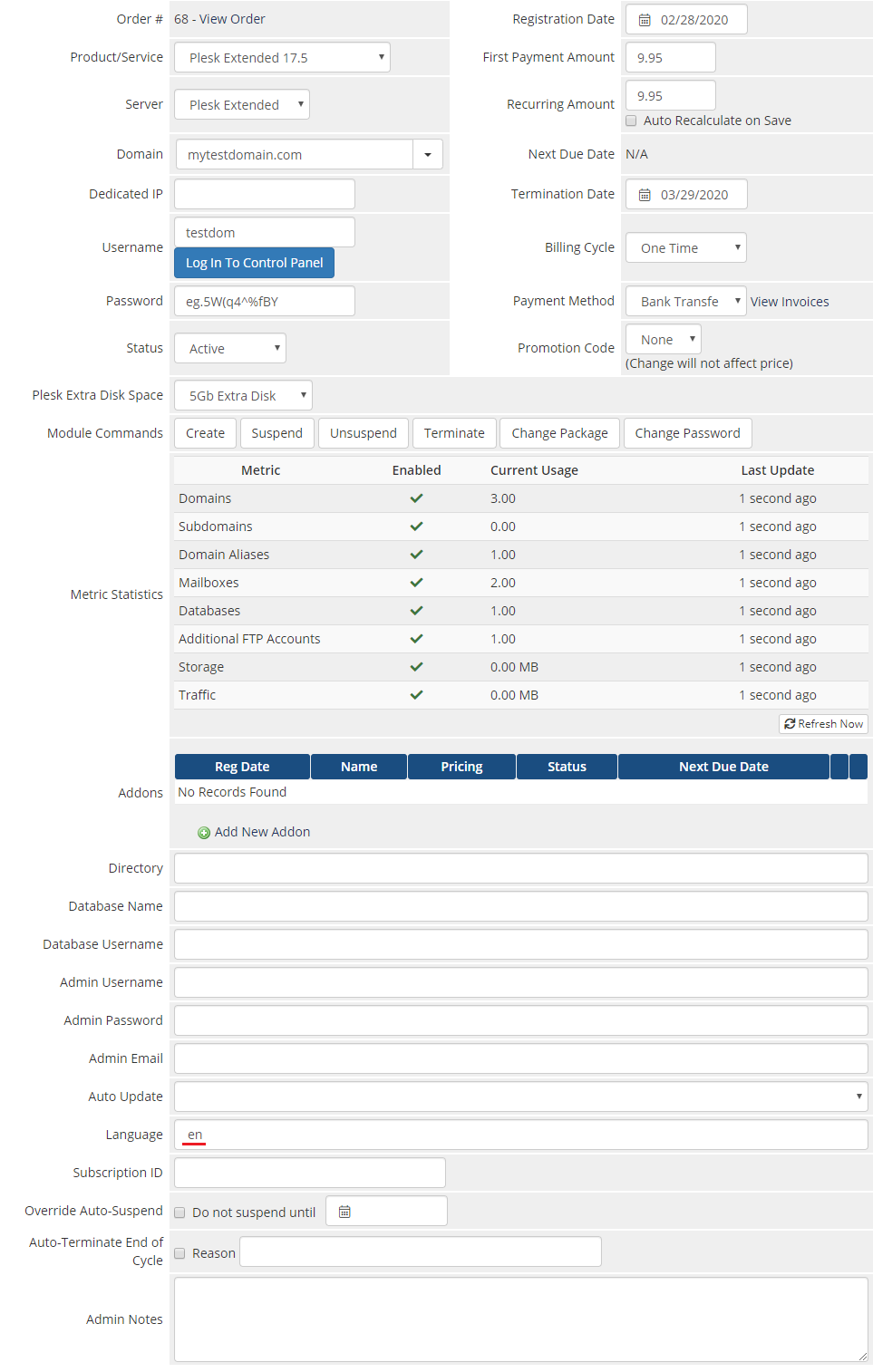Open the Status dropdown set to Active
The height and width of the screenshot is (1372, 873).
230,348
